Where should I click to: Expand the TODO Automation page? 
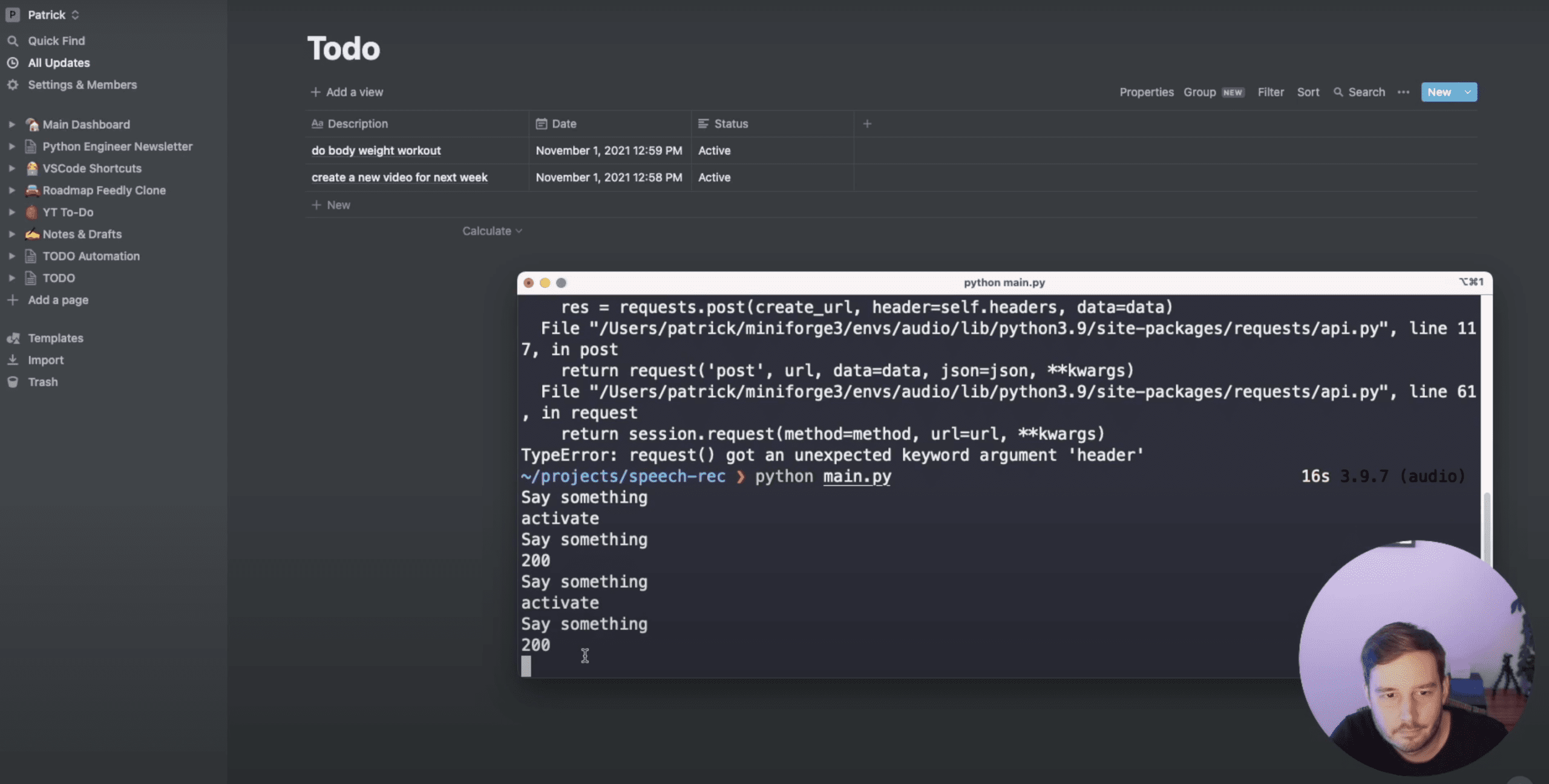(11, 256)
